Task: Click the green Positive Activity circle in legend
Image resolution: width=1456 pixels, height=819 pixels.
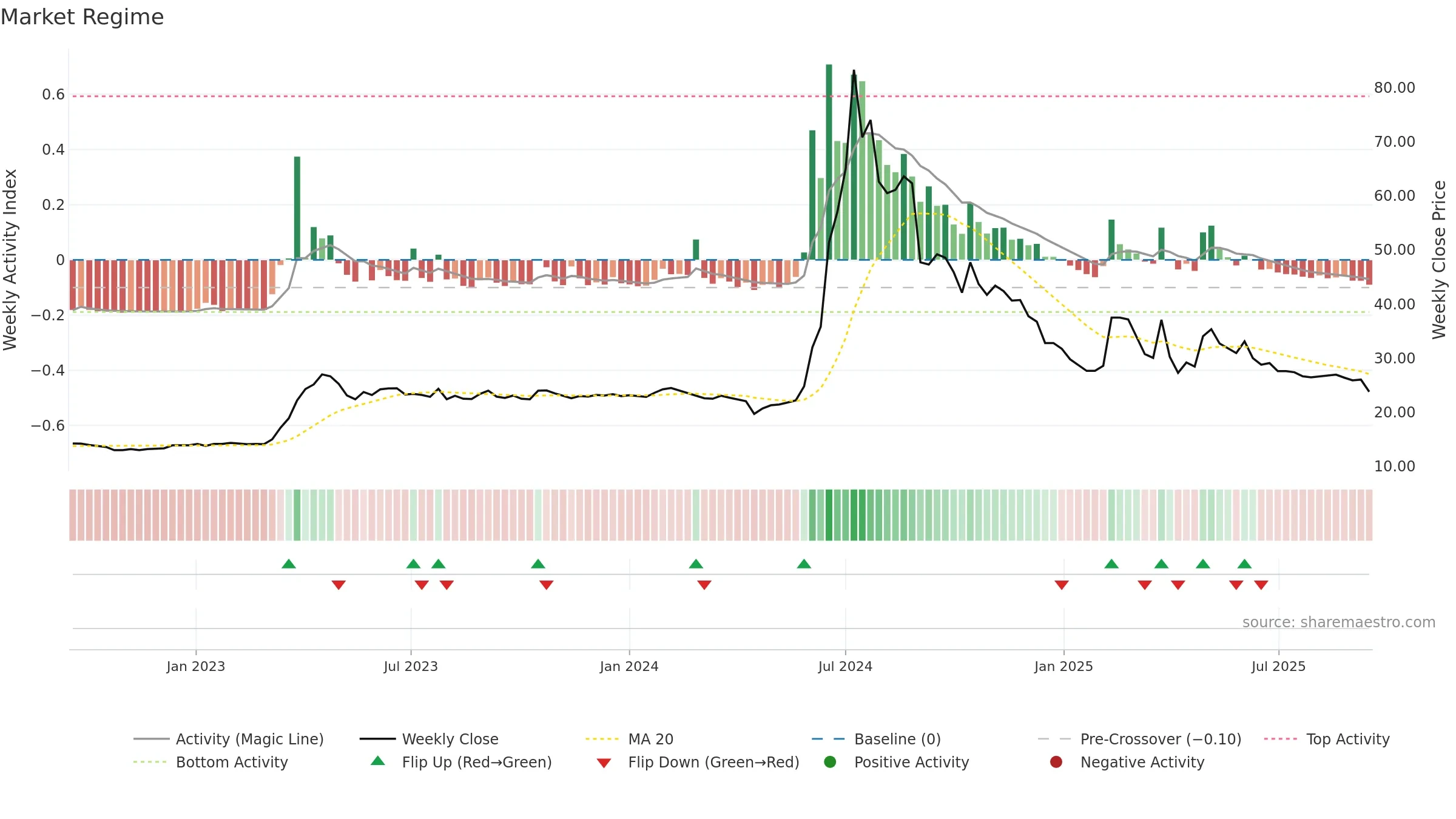Action: click(831, 762)
